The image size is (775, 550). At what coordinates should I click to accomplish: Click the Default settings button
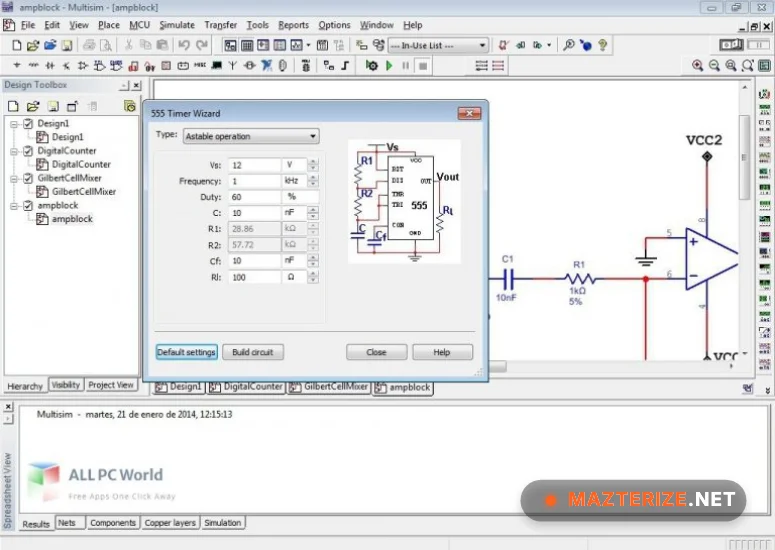point(186,352)
